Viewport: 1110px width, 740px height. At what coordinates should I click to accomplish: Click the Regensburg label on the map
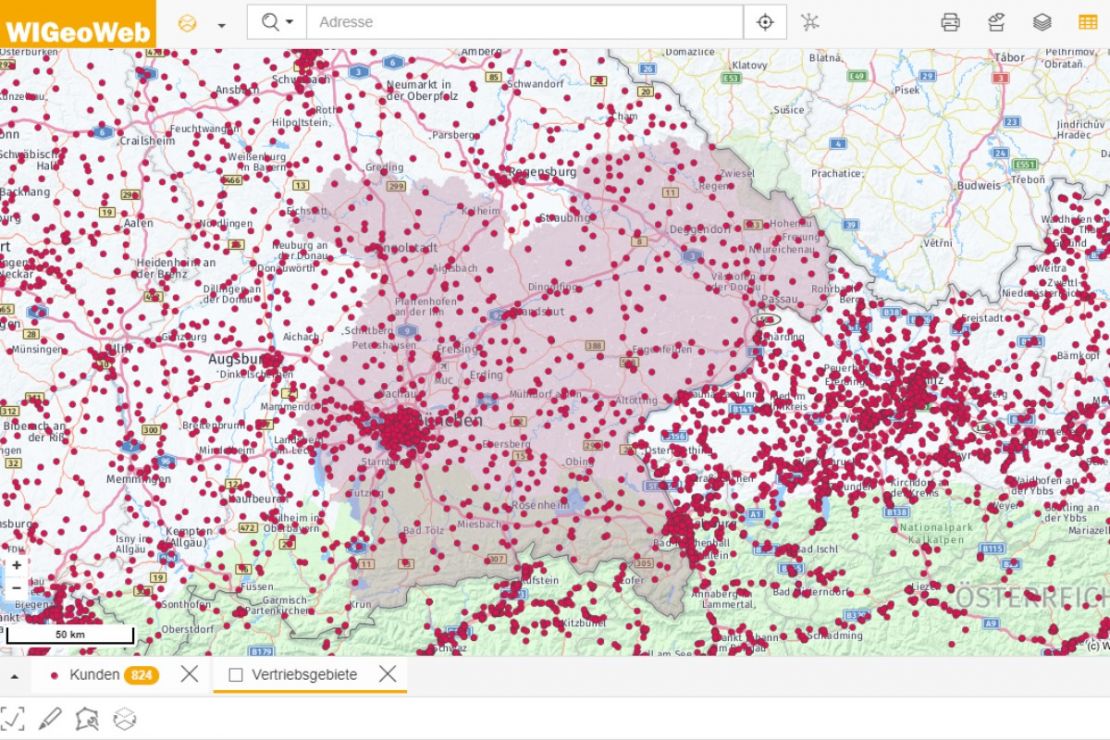pos(542,172)
